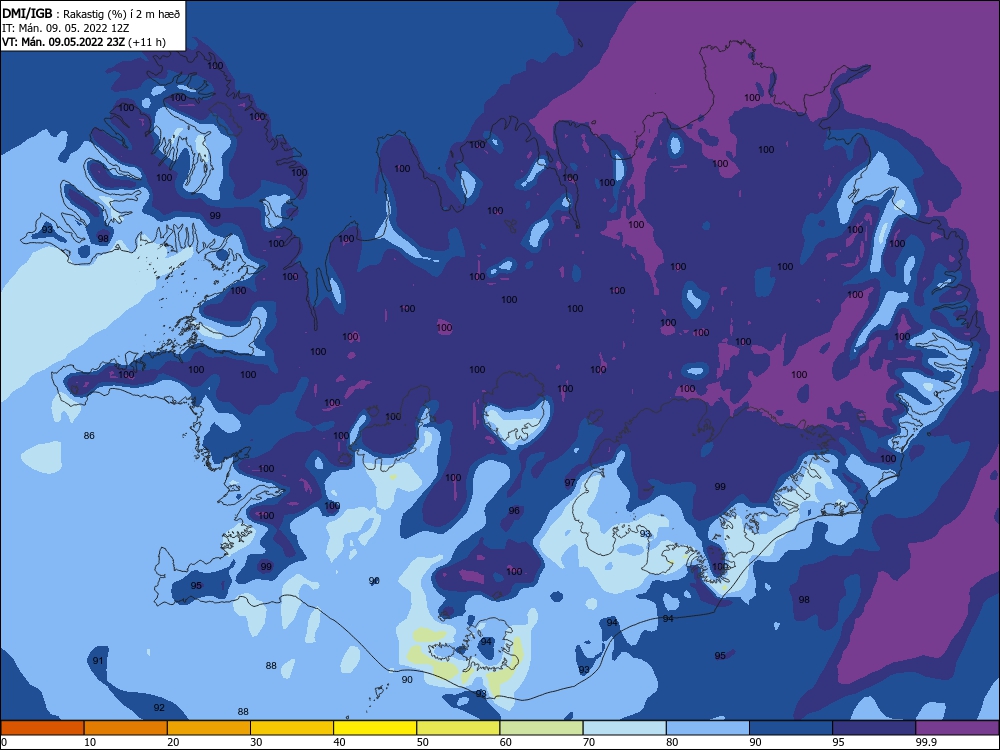Select the dark indigo 95–99.9 legend swatch
Image resolution: width=1000 pixels, height=750 pixels.
874,728
